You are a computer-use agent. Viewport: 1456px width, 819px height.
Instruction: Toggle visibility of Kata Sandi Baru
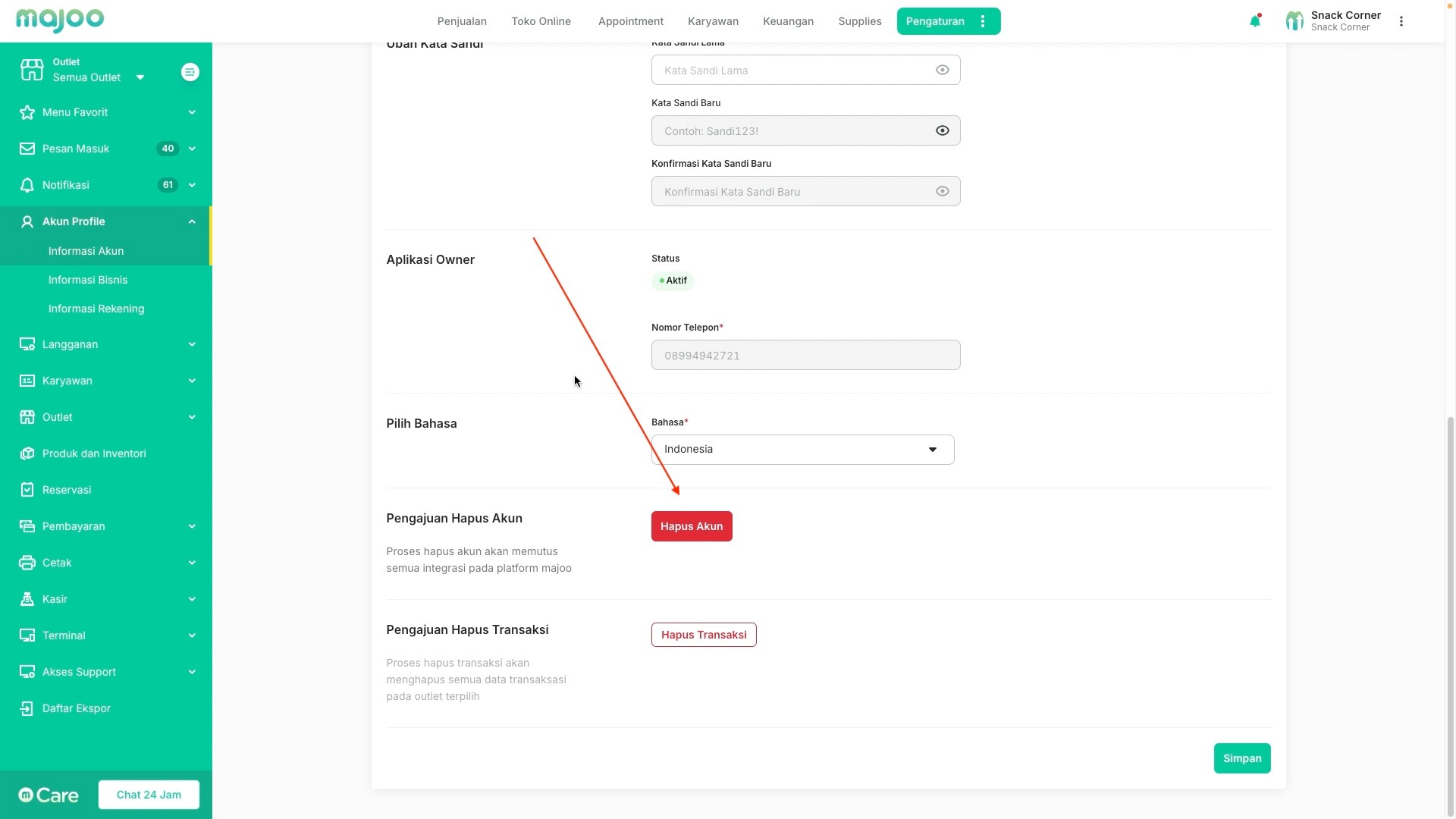(942, 130)
